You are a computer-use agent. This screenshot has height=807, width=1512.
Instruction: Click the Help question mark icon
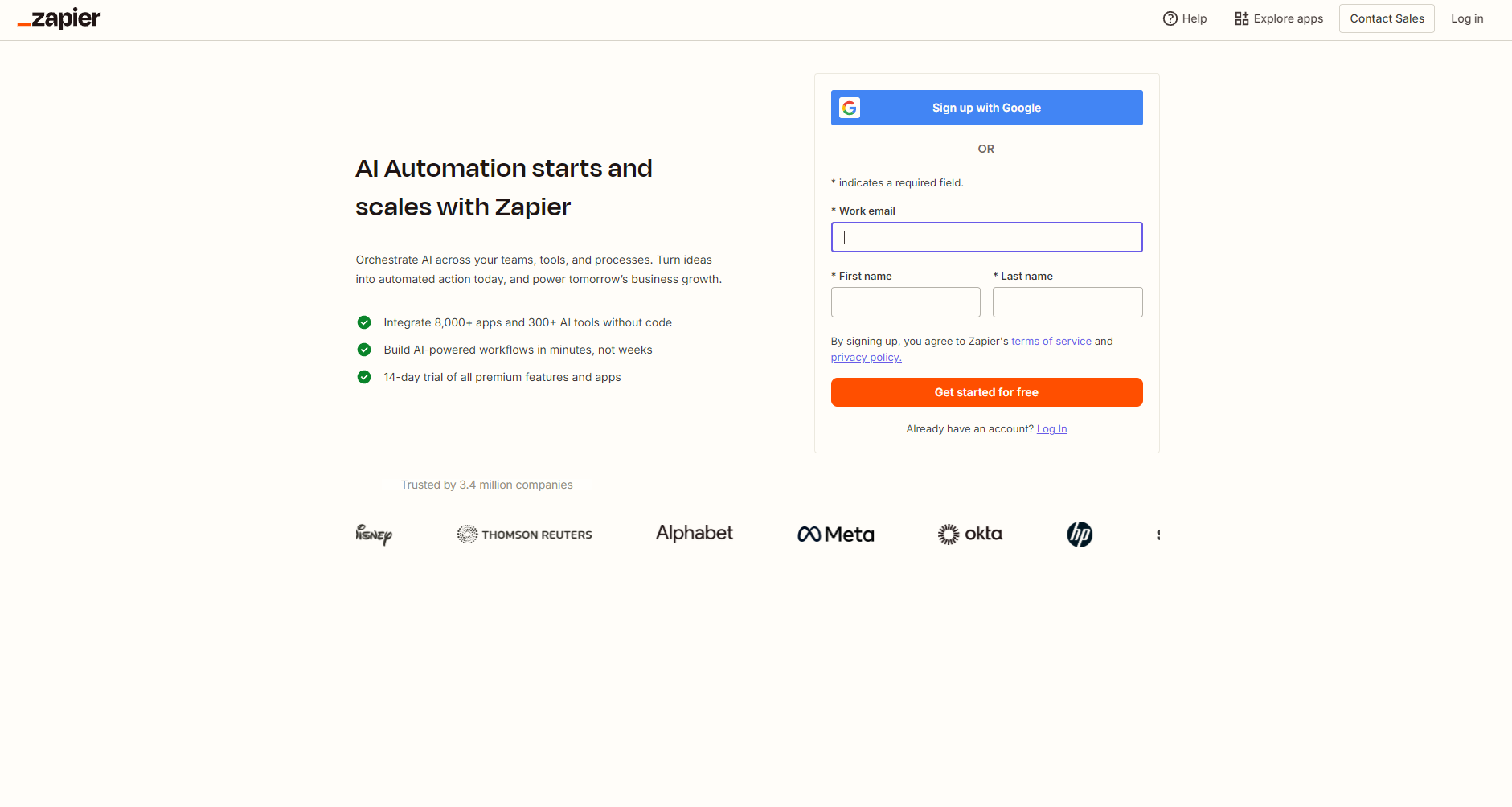coord(1170,18)
